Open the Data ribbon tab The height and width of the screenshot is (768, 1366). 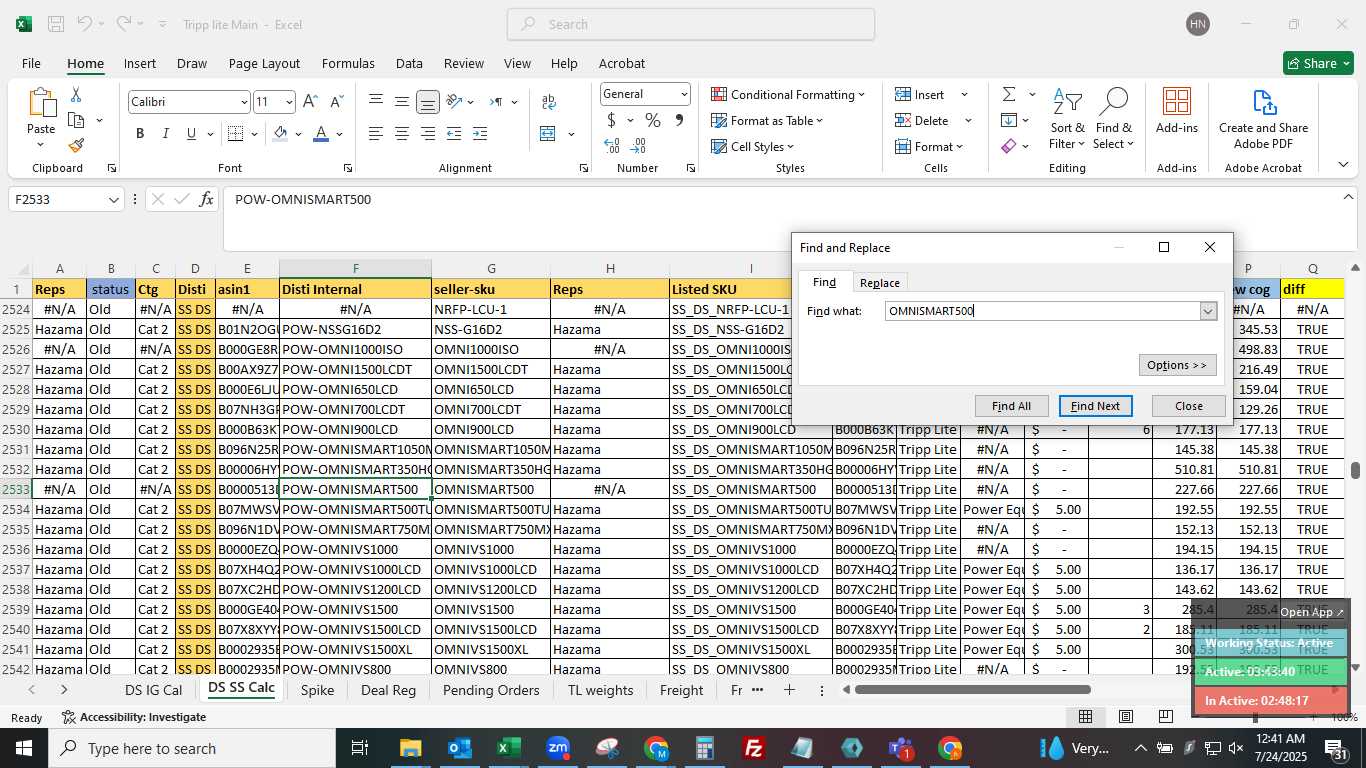[x=409, y=63]
